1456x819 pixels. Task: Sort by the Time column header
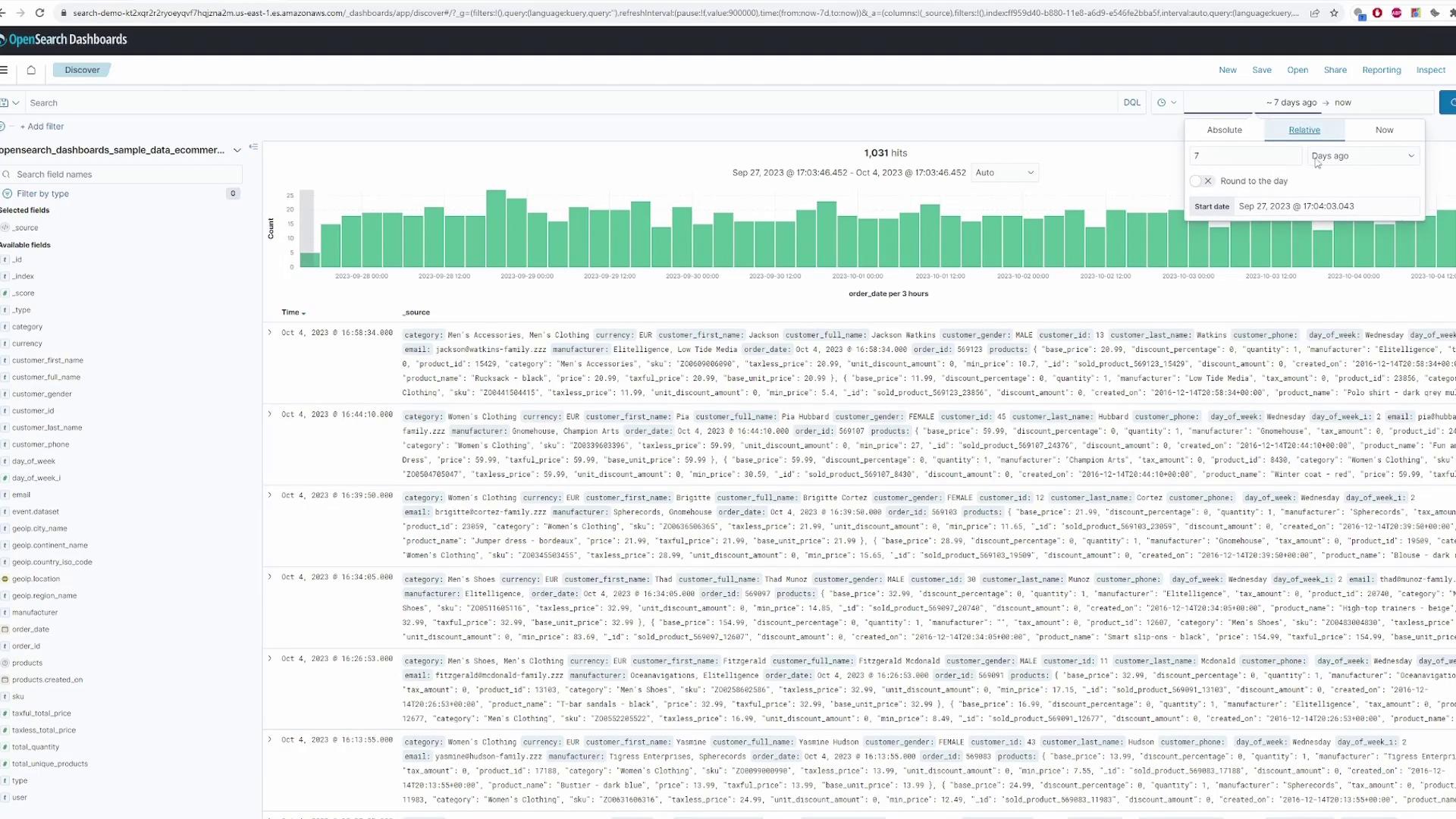click(293, 312)
